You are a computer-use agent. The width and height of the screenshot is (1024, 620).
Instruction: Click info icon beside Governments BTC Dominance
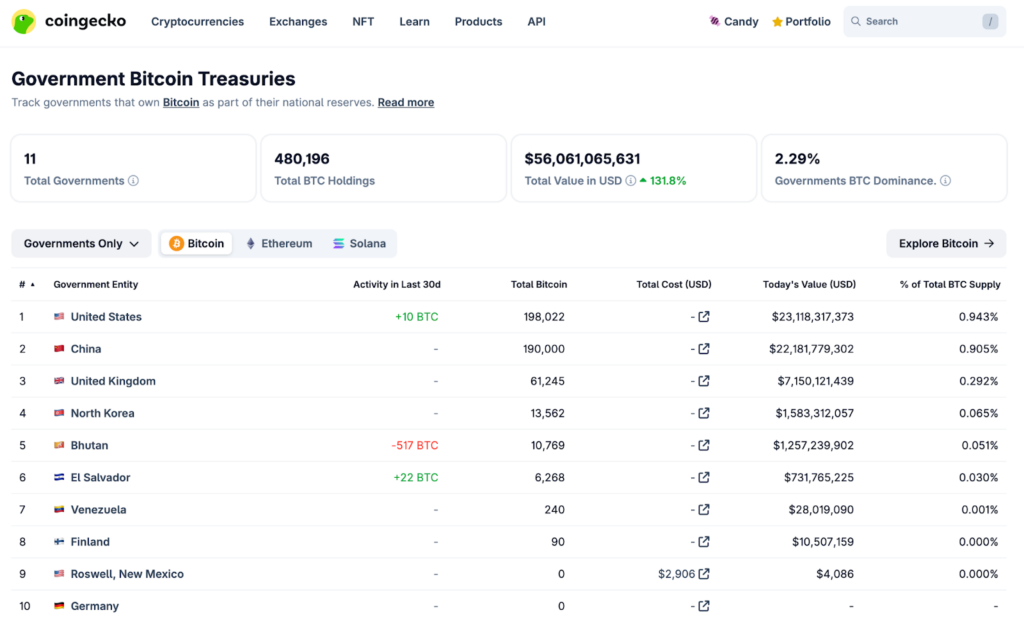click(x=945, y=181)
